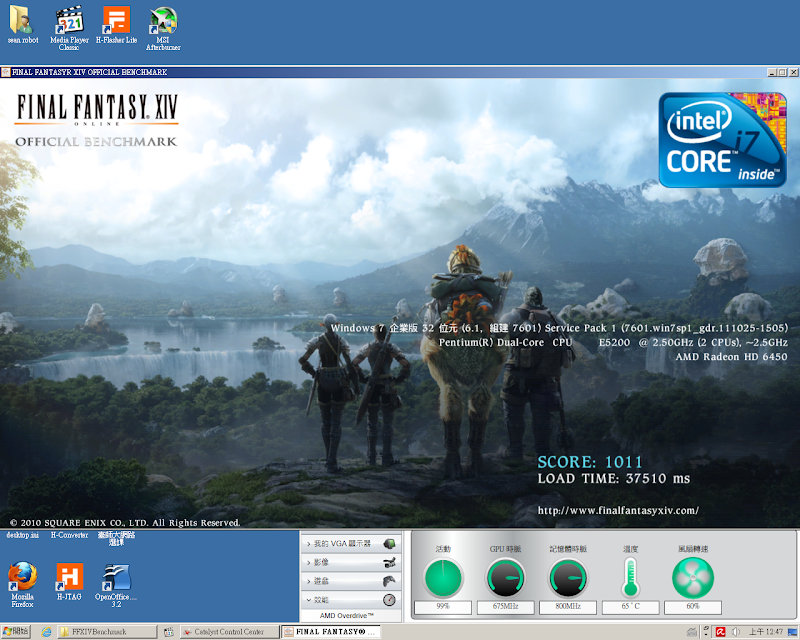Switch to Catalyst Control Center taskbar button

230,632
